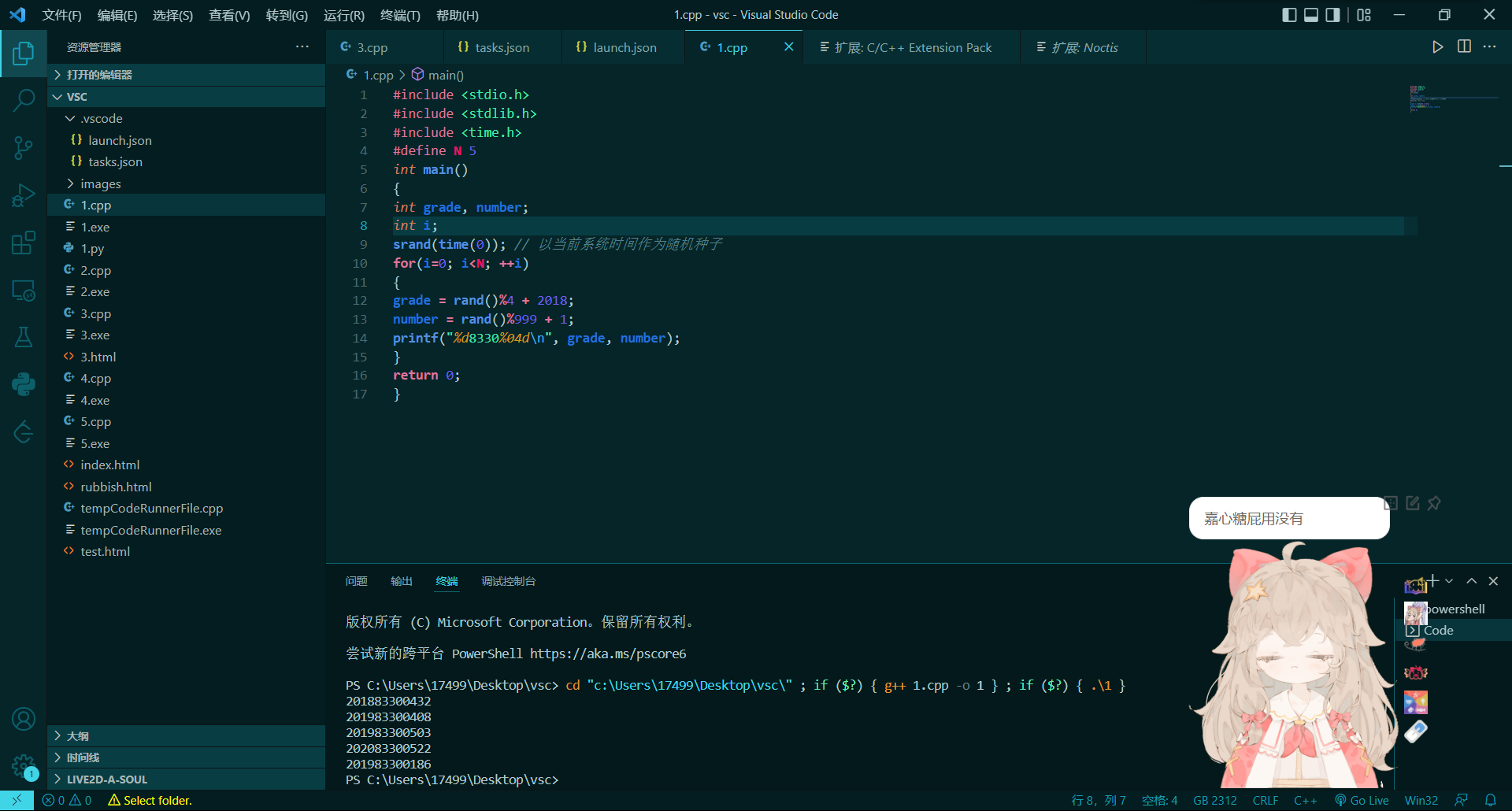Switch to the 输出 panel tab

(x=402, y=581)
